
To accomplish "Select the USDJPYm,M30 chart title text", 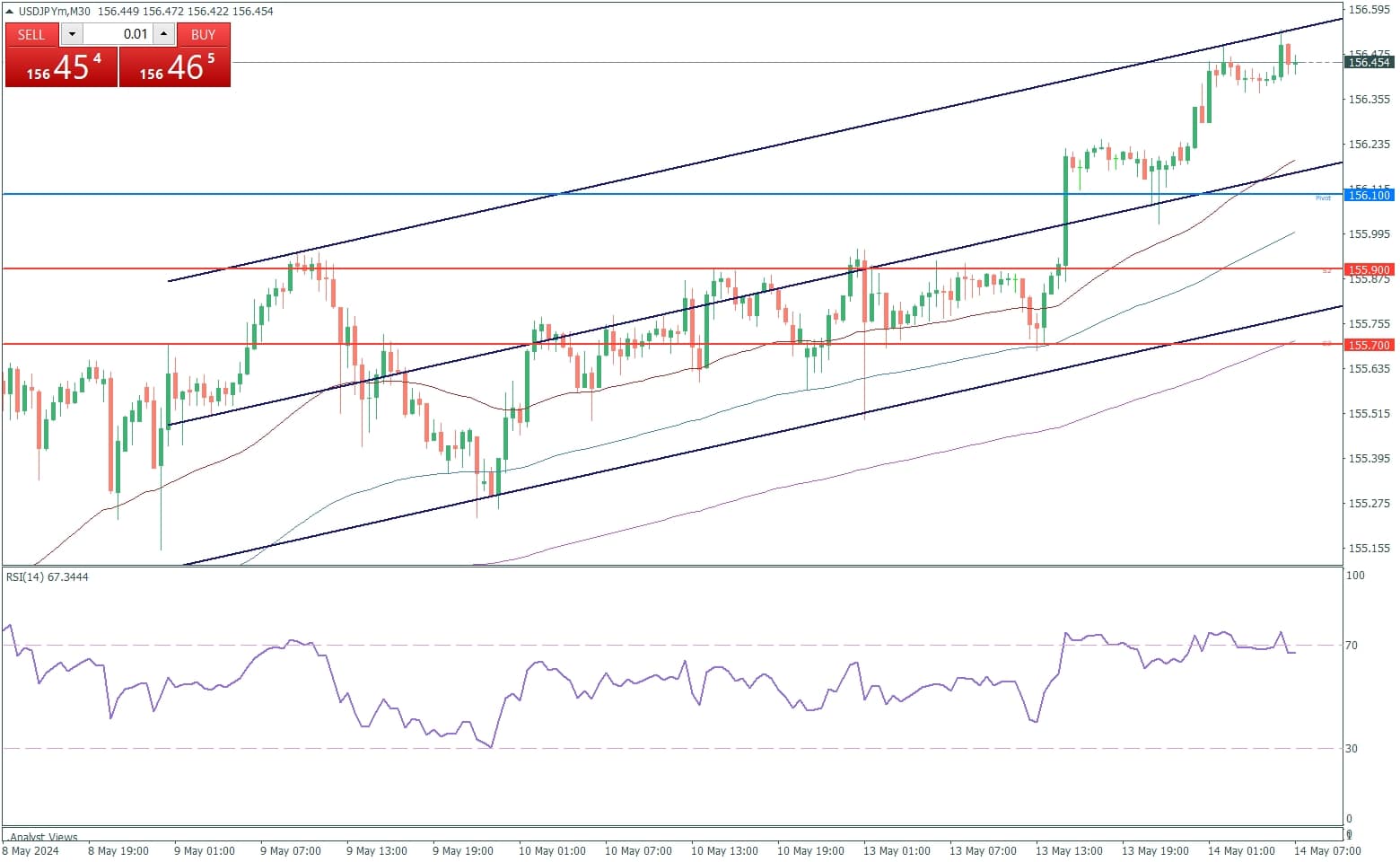I will pyautogui.click(x=55, y=12).
